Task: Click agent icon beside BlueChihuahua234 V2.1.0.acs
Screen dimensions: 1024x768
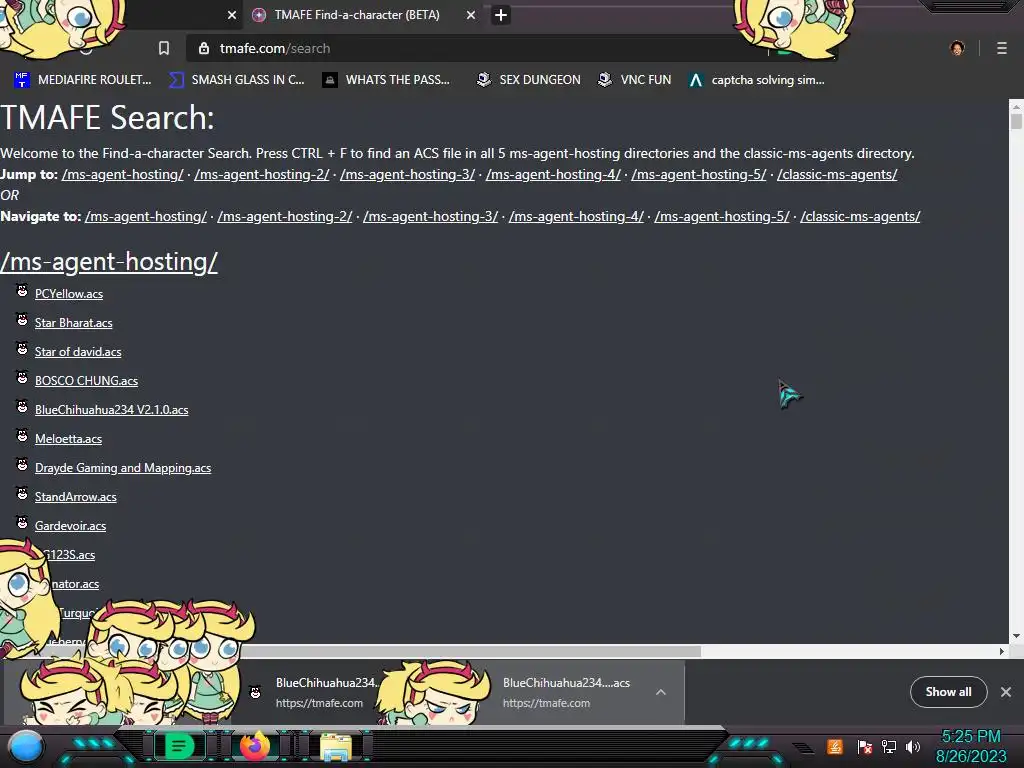Action: pos(22,407)
